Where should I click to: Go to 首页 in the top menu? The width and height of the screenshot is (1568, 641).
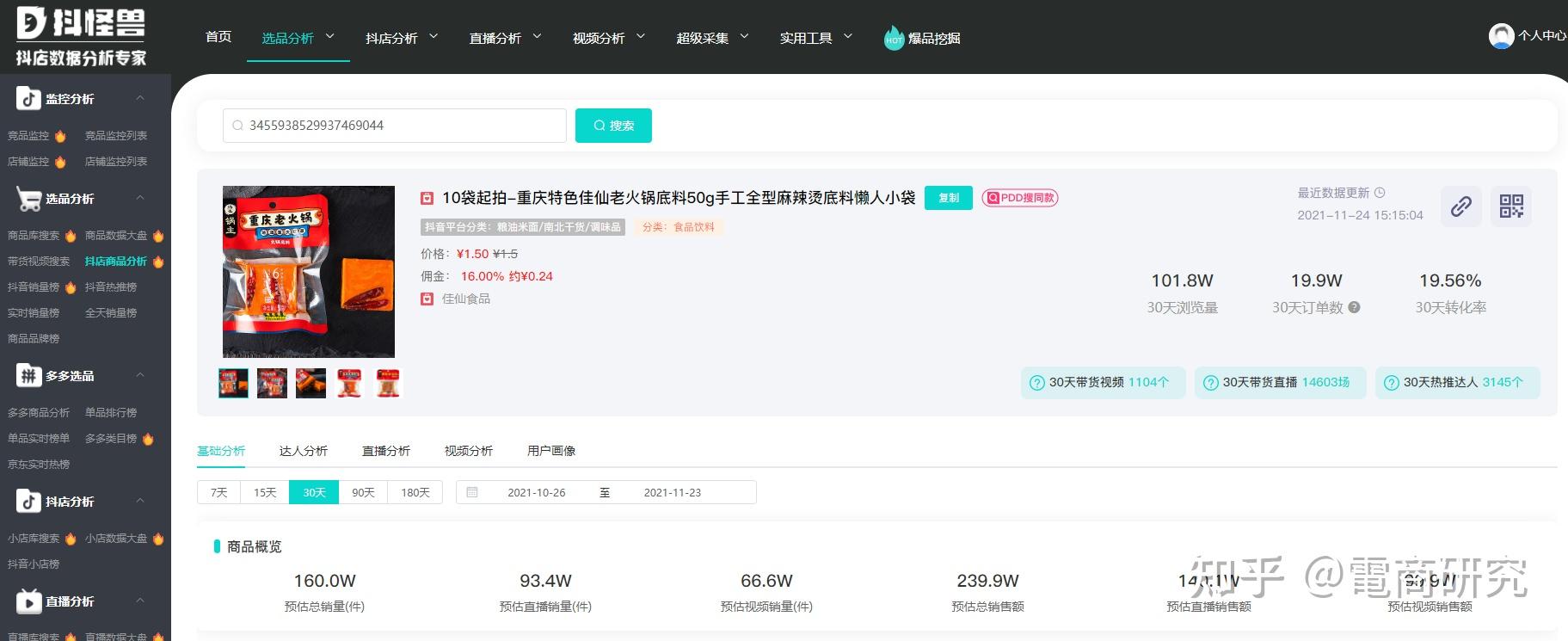[218, 37]
